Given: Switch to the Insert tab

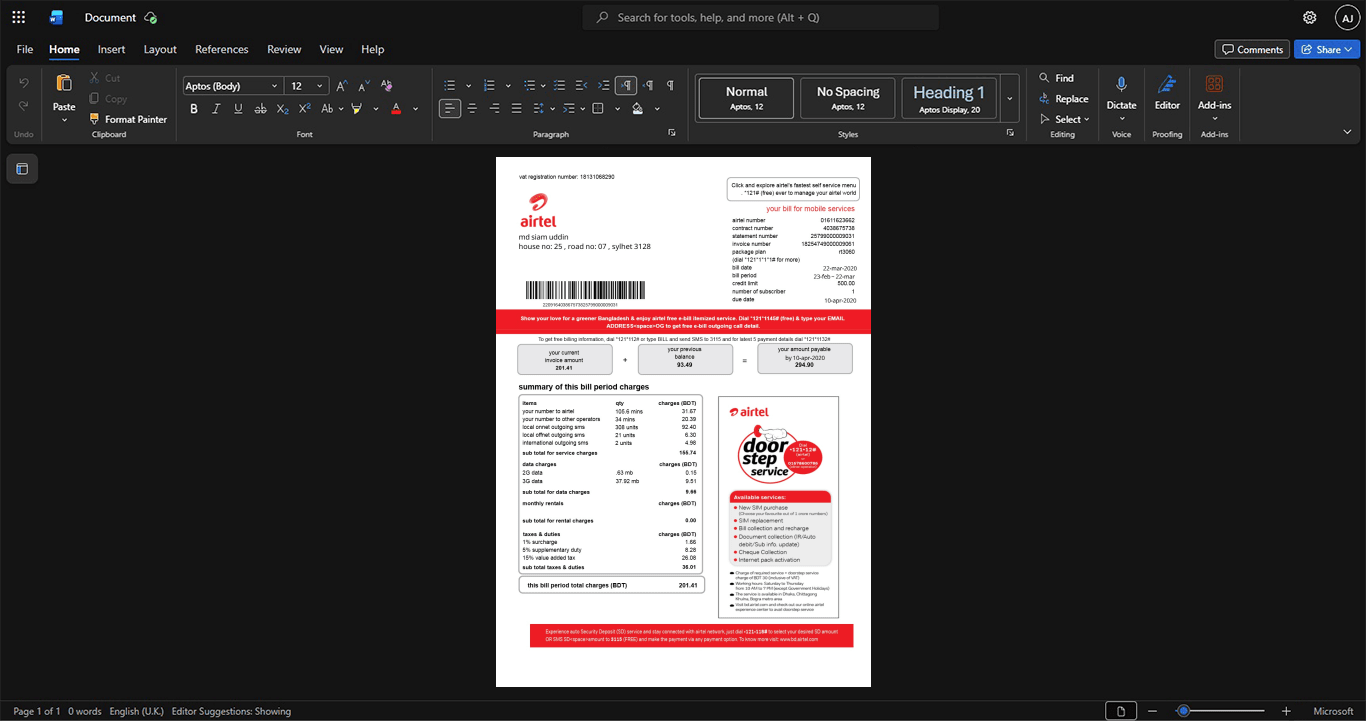Looking at the screenshot, I should [111, 49].
